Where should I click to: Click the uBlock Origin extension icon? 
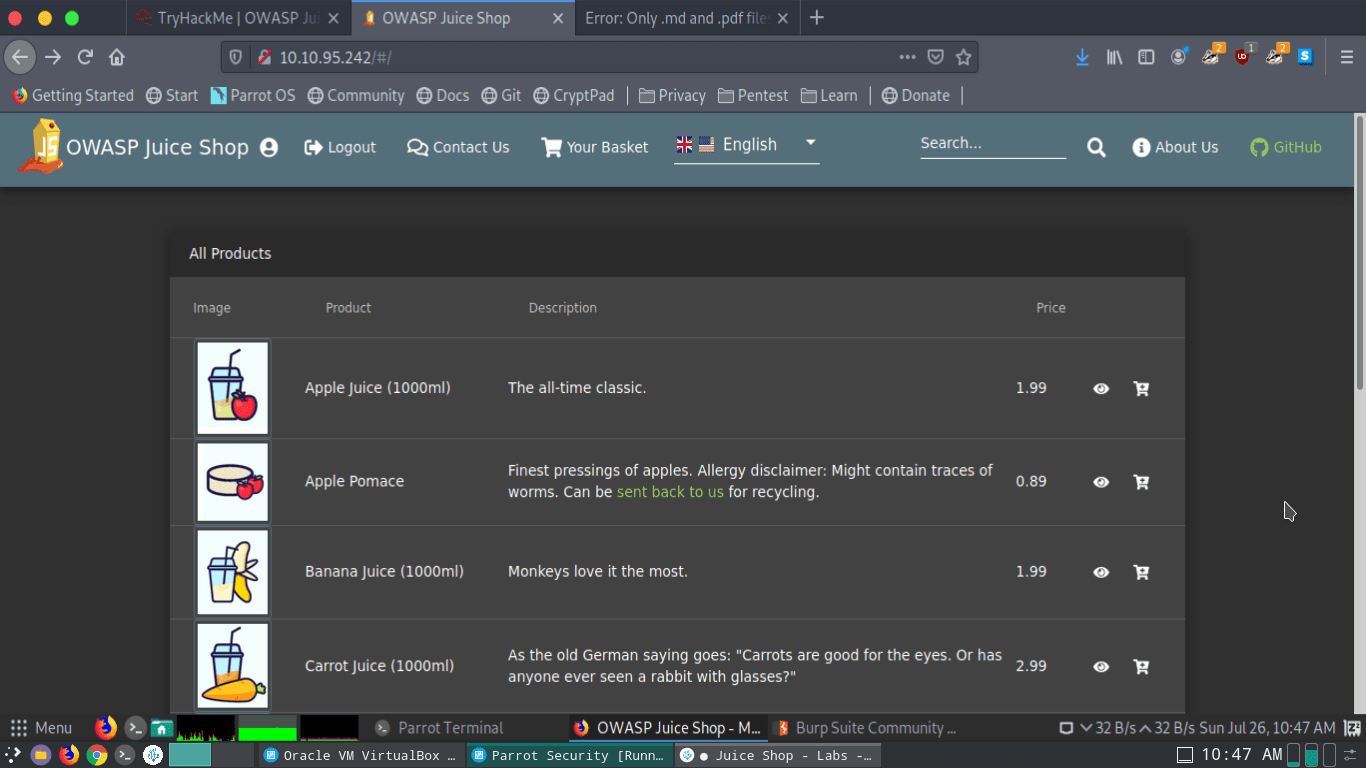click(1243, 56)
